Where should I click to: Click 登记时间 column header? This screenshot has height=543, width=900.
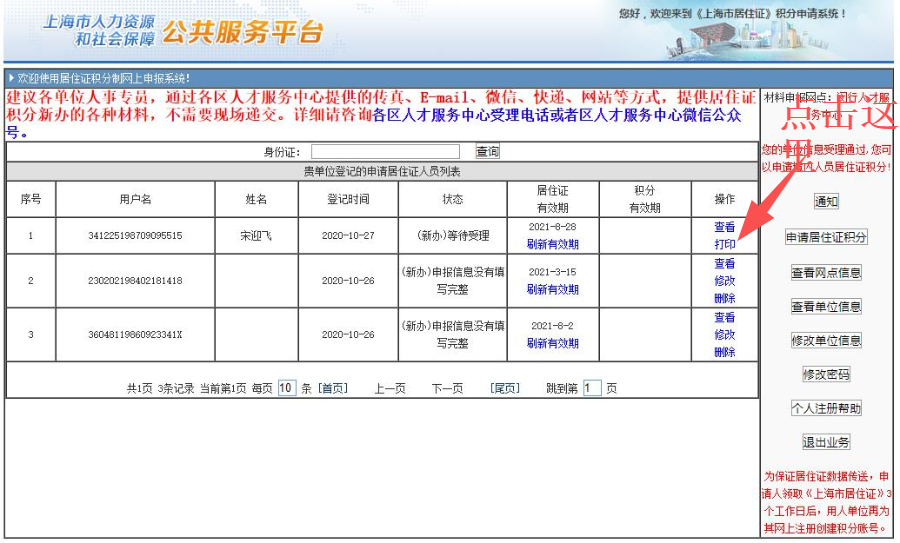[348, 199]
